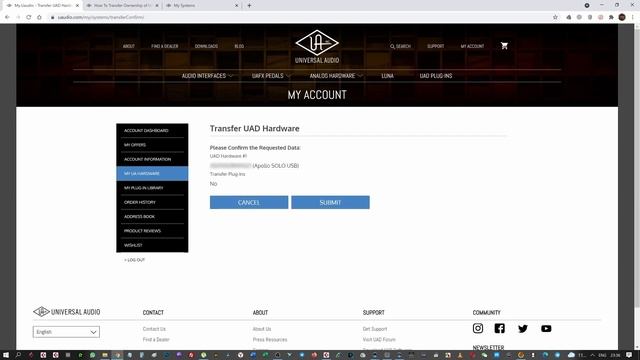Viewport: 640px width, 360px height.
Task: Click the Chrome profile avatar
Action: coord(622,17)
